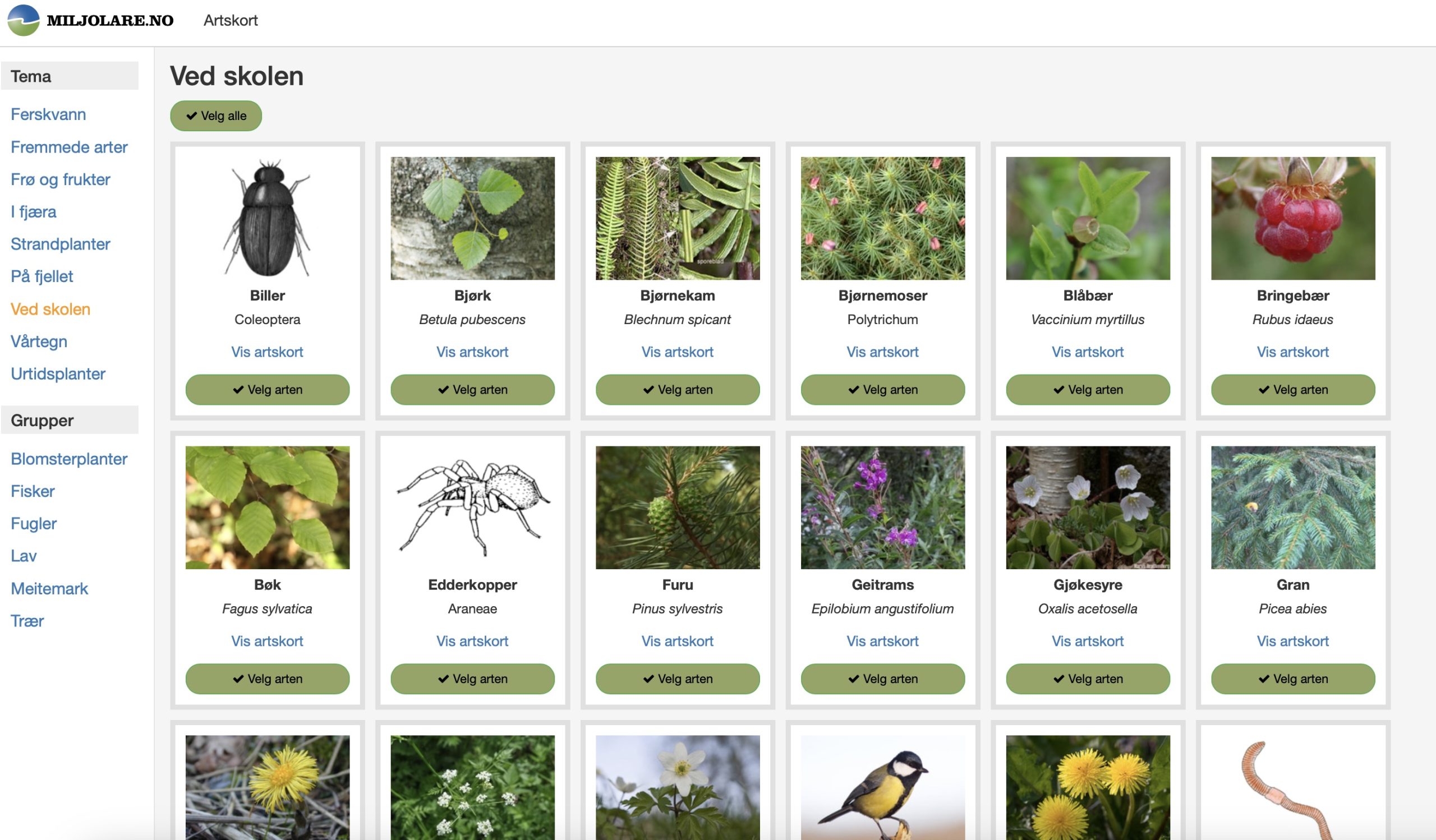
Task: Select Bjørk with Velg arten
Action: click(x=472, y=390)
